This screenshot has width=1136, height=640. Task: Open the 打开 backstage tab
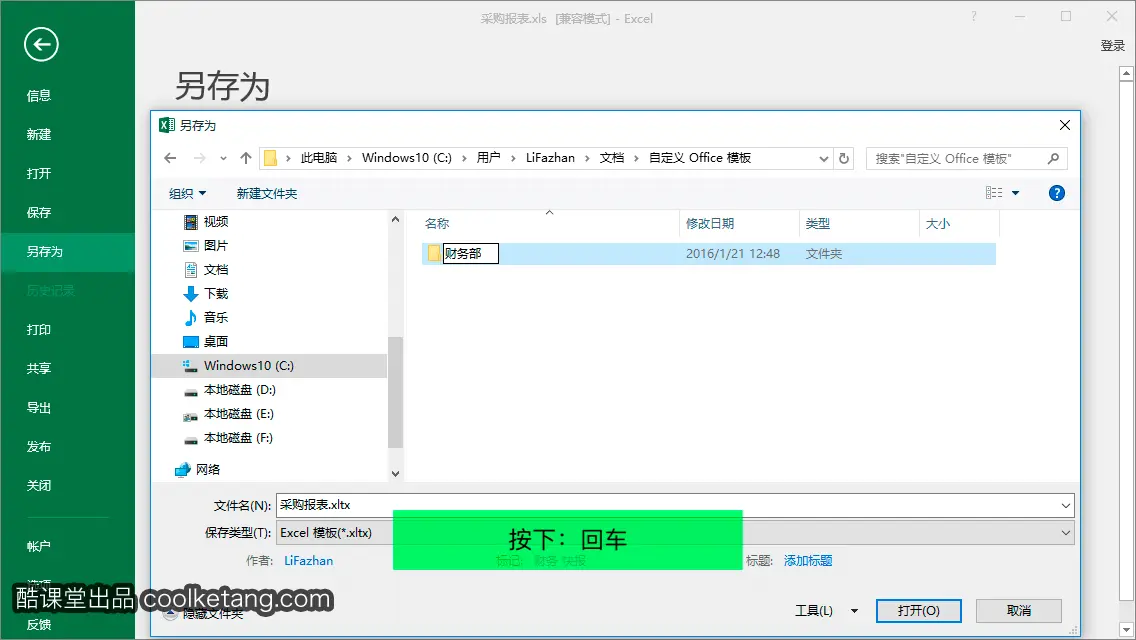click(39, 174)
